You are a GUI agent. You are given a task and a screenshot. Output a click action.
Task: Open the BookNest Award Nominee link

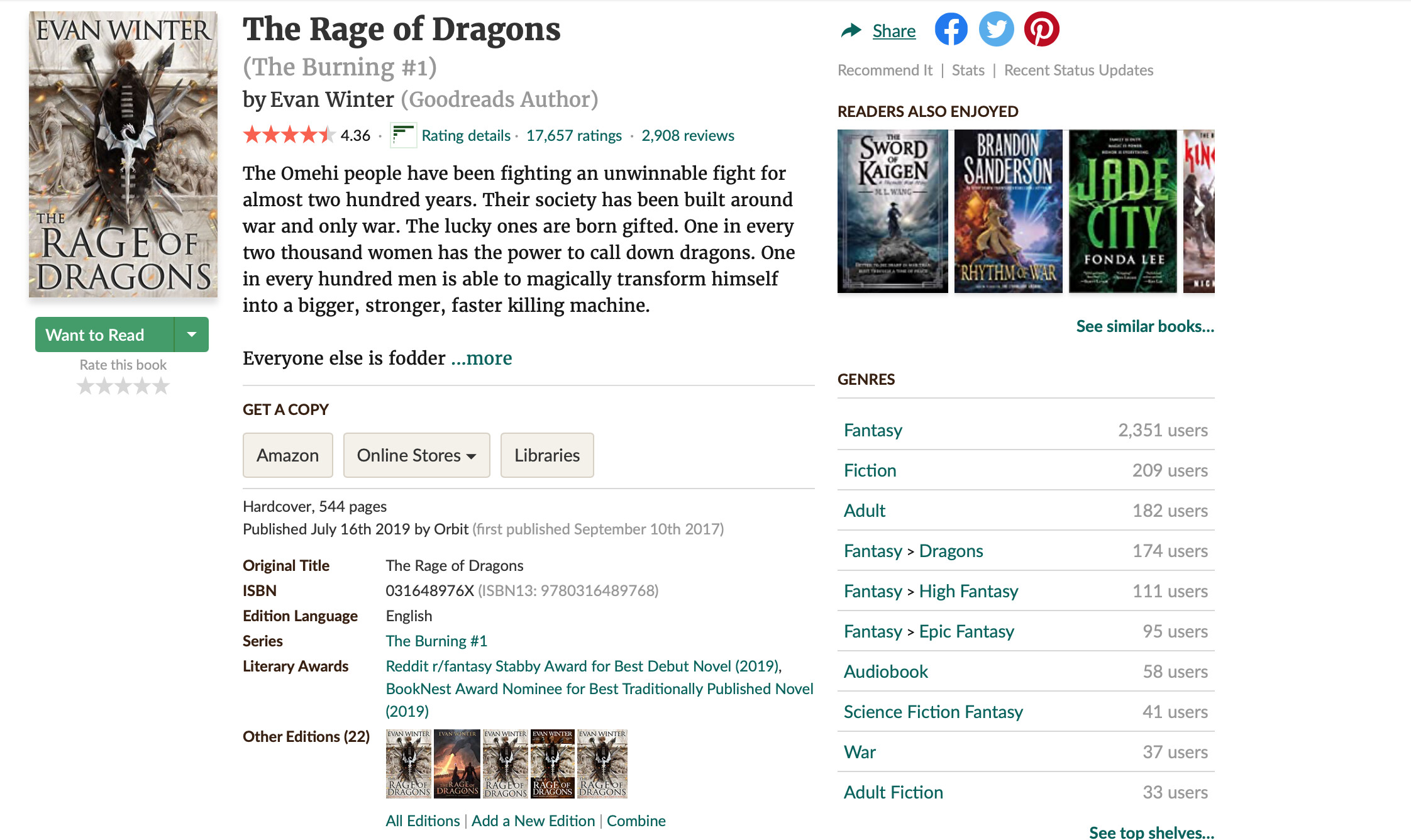tap(599, 700)
